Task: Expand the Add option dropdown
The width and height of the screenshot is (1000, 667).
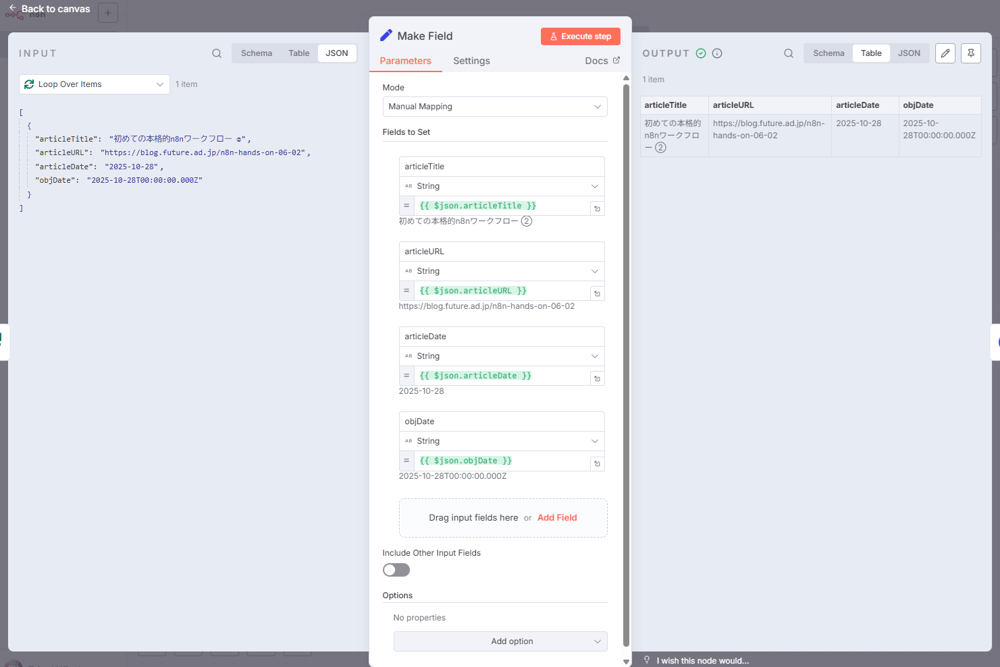Action: 500,641
